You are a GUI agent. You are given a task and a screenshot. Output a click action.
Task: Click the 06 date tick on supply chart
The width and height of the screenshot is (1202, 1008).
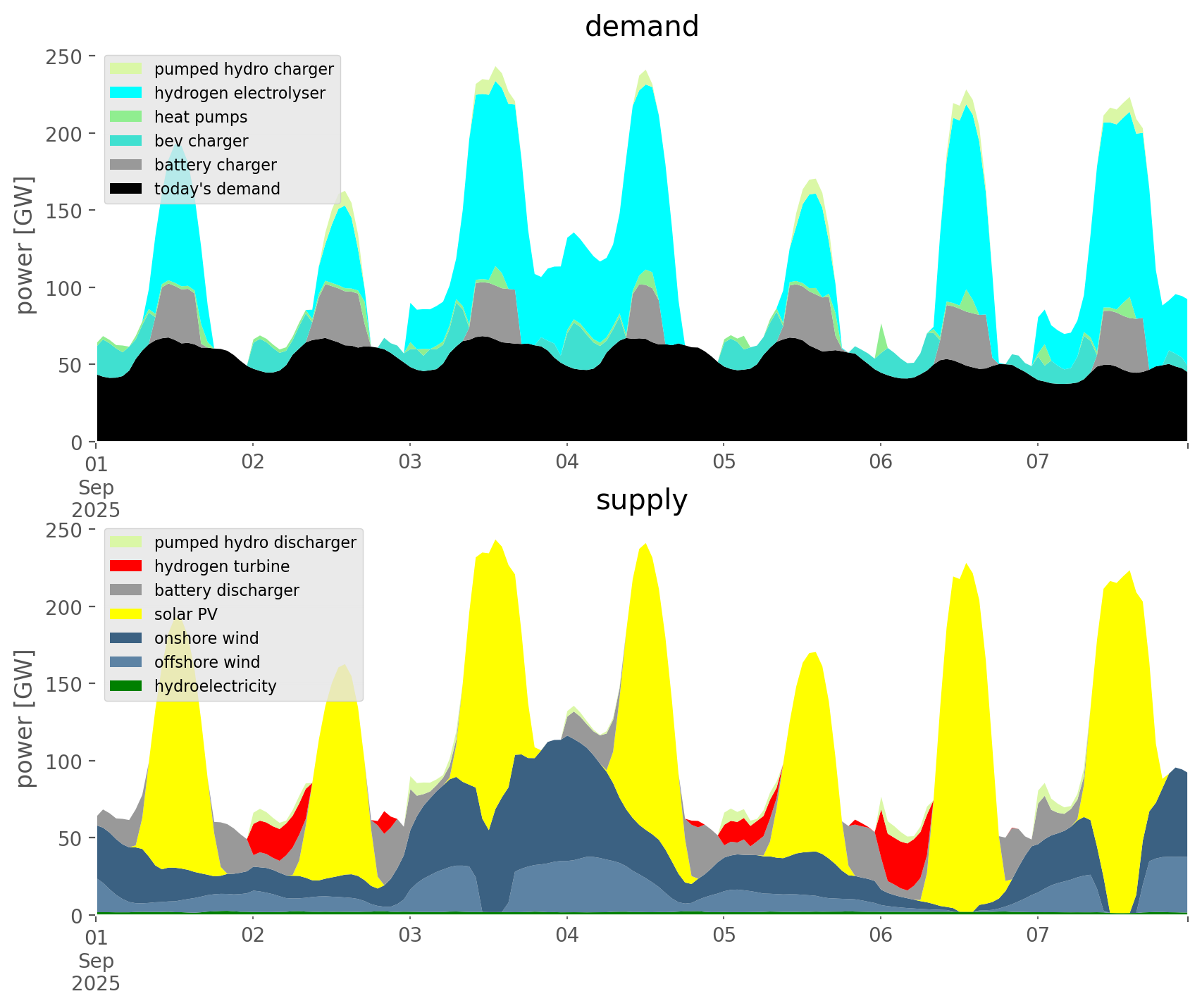point(880,936)
